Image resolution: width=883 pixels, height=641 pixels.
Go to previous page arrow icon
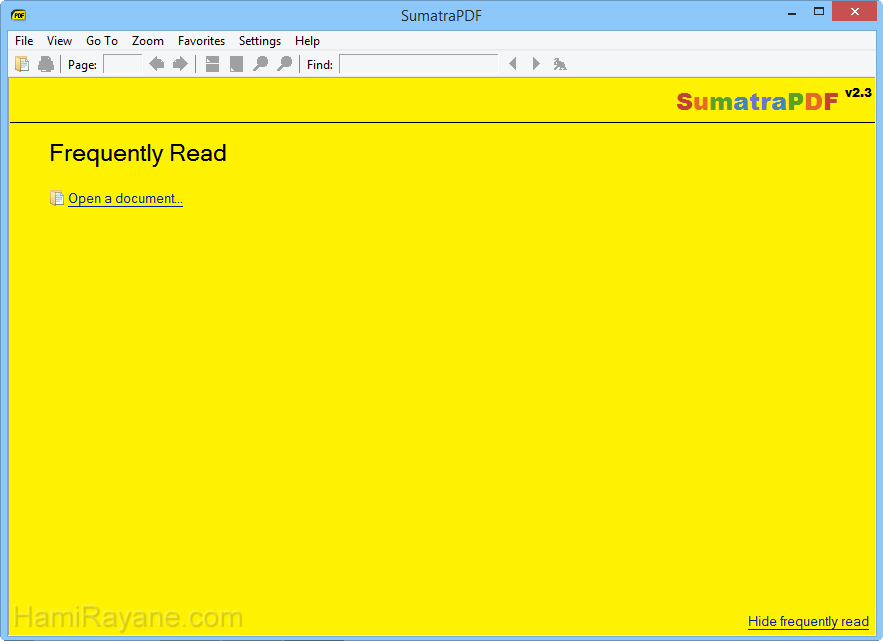tap(157, 64)
